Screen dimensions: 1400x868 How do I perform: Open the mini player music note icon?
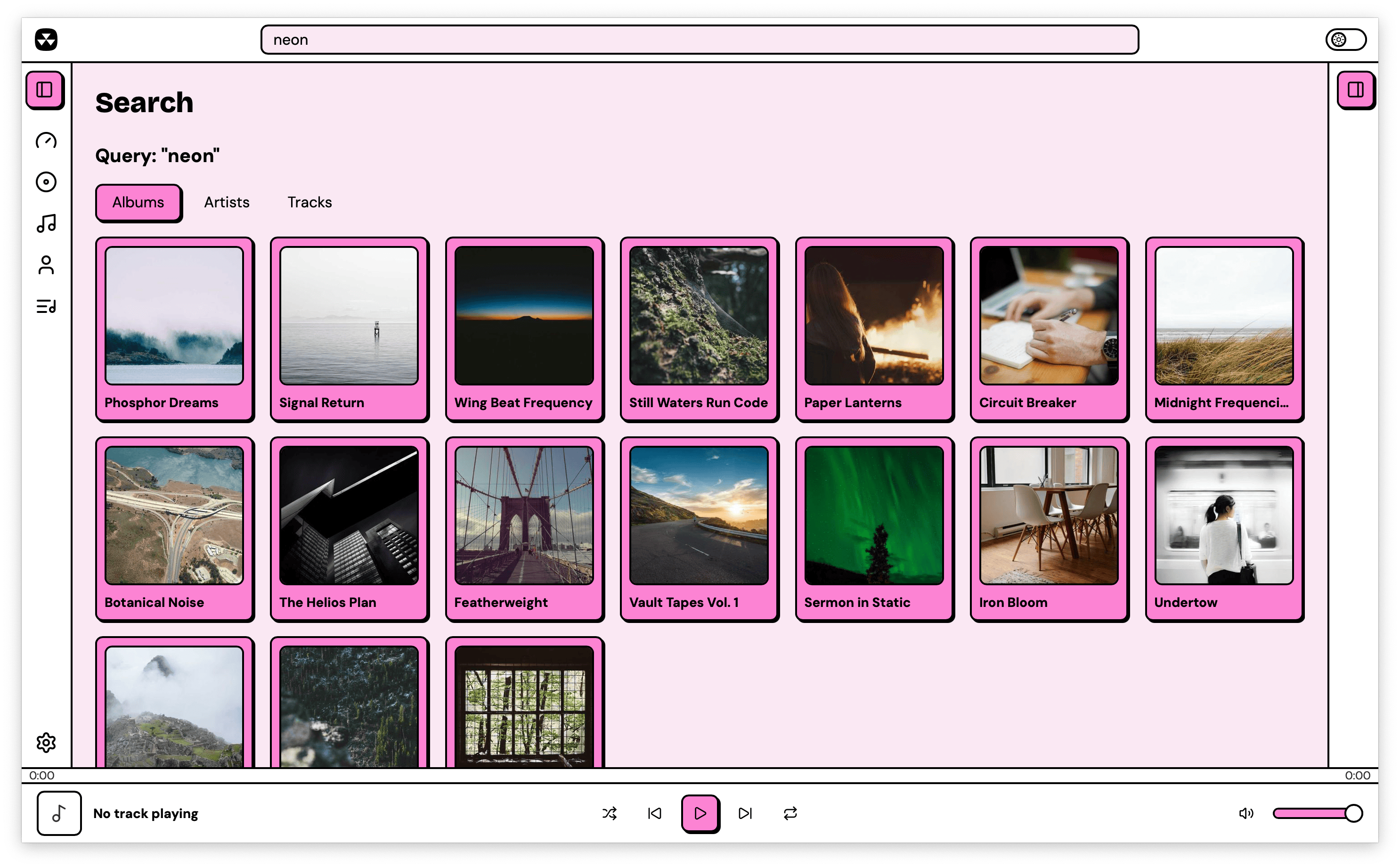pyautogui.click(x=59, y=813)
